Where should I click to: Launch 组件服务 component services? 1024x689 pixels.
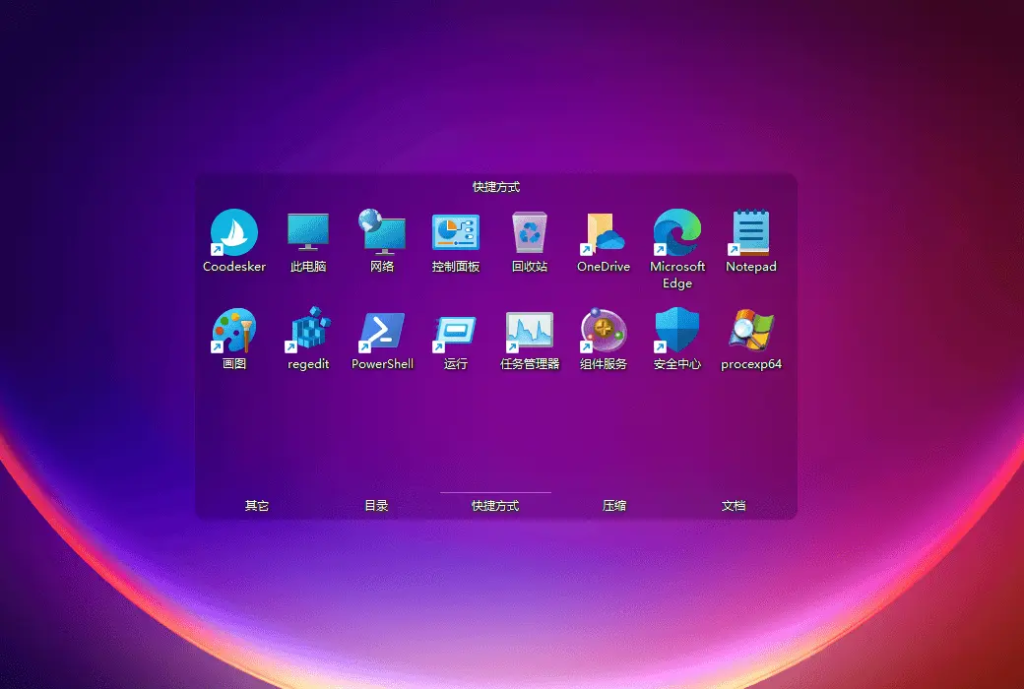(603, 330)
